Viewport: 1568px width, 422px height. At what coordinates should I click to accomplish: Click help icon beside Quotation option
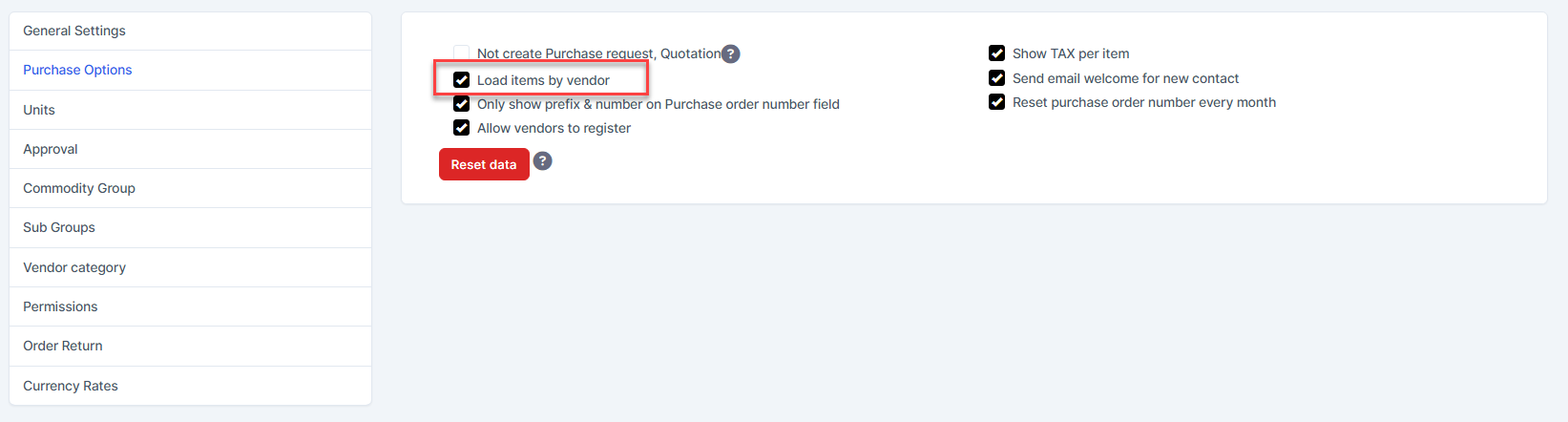730,53
